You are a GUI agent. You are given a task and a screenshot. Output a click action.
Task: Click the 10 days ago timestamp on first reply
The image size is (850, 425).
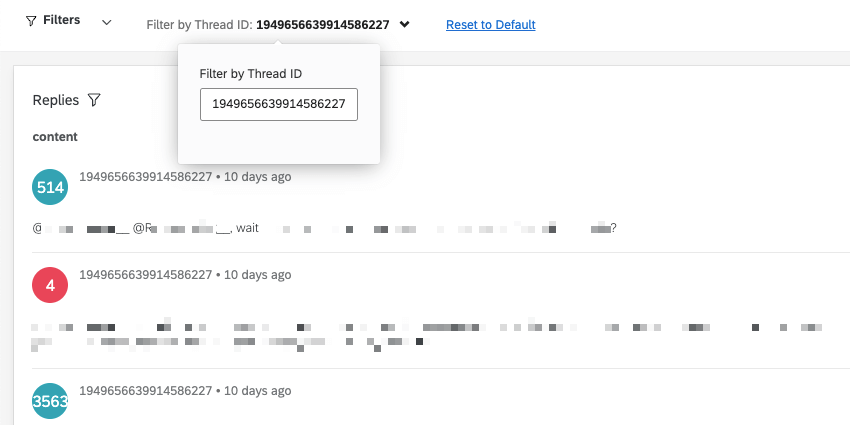pyautogui.click(x=257, y=177)
